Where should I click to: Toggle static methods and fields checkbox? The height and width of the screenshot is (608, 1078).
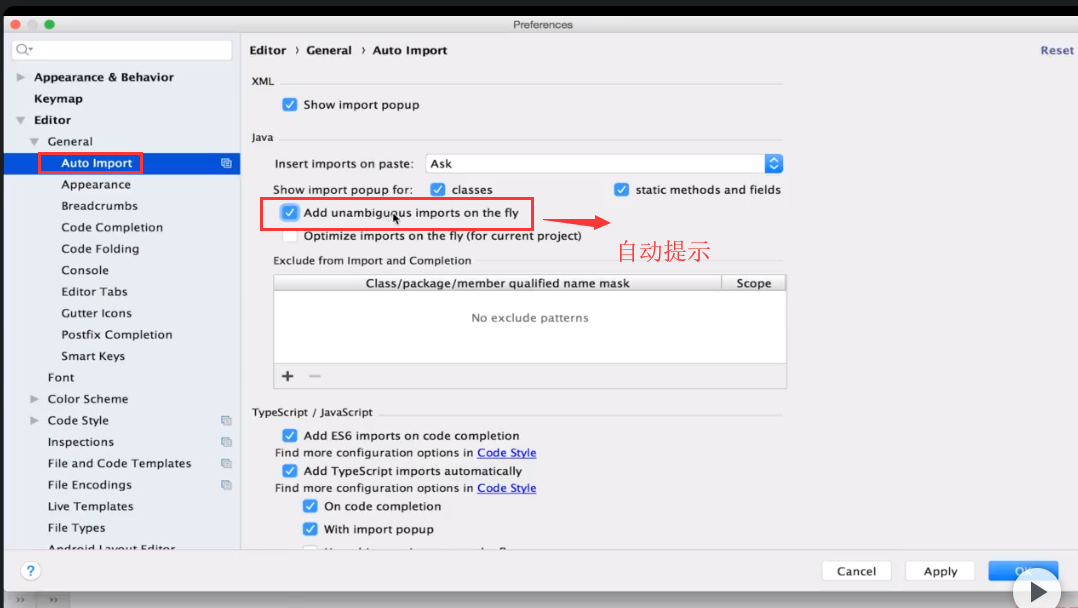click(x=622, y=189)
